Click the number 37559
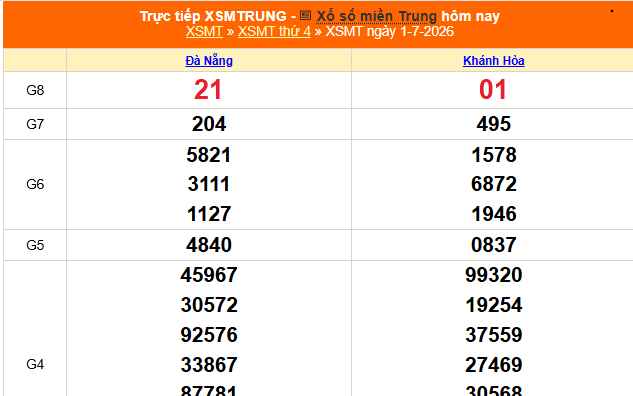Viewport: 633px width, 396px height. [493, 335]
